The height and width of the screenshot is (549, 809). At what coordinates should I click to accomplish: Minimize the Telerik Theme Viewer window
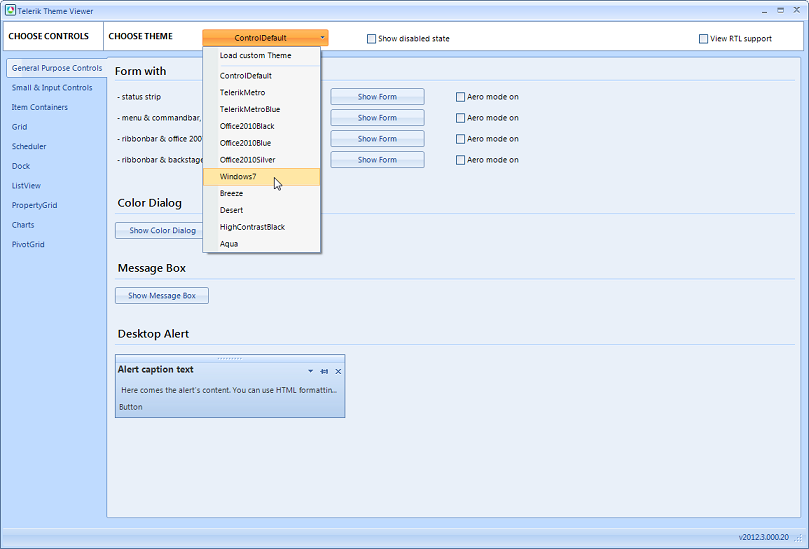[x=765, y=10]
